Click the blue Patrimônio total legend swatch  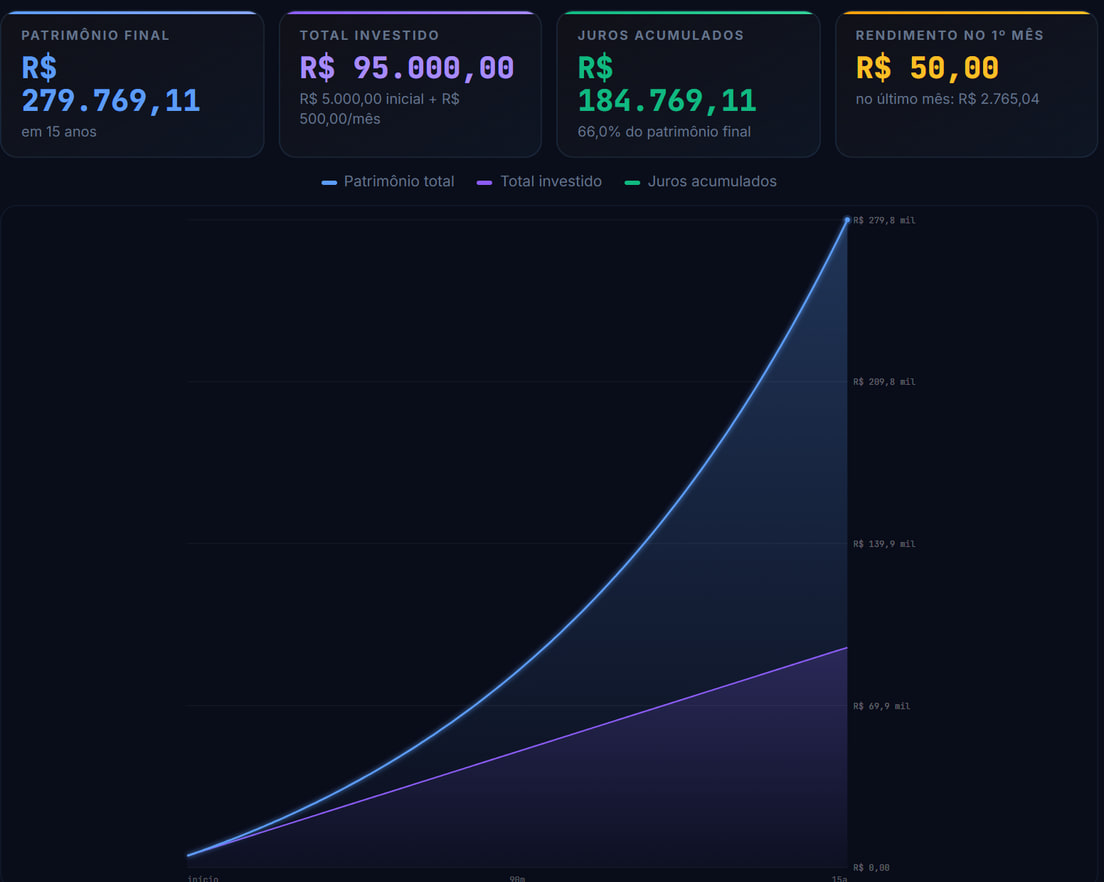pos(329,183)
